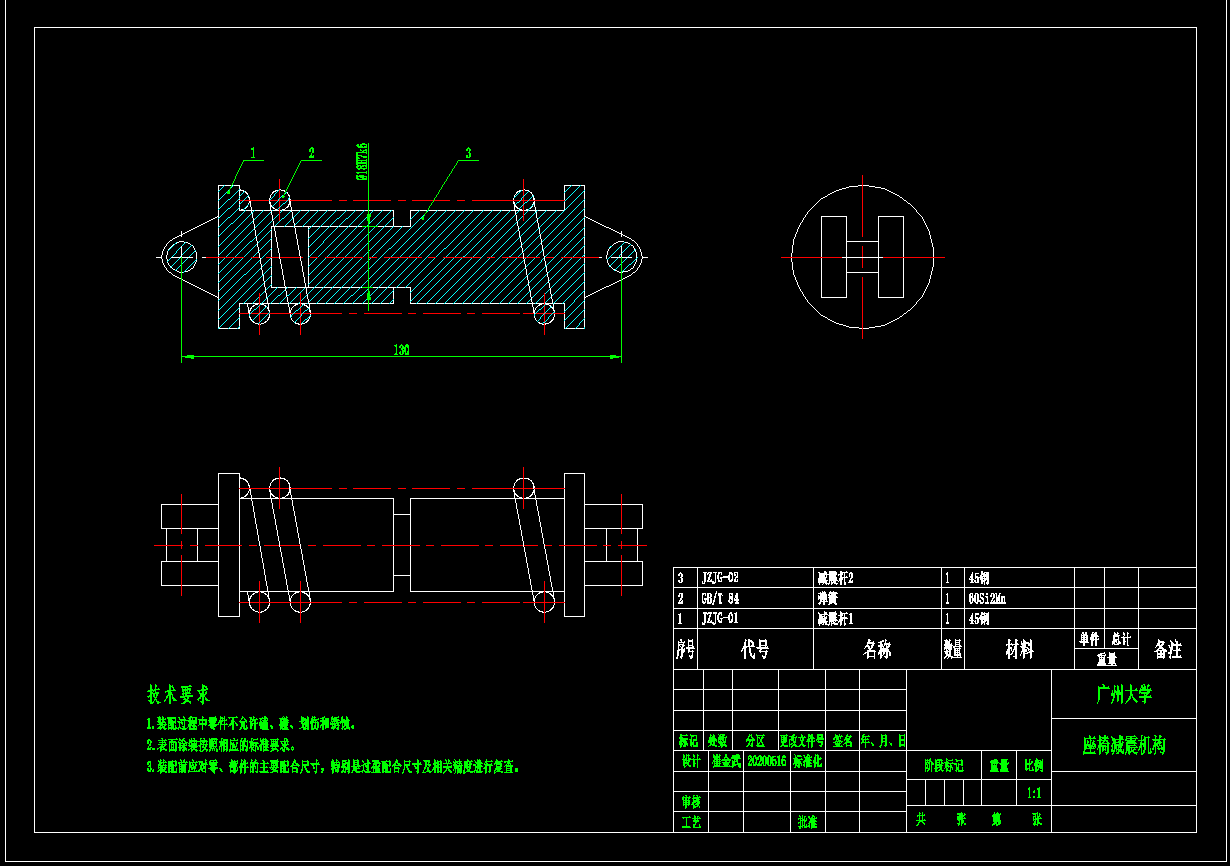Screen dimensions: 1230x866
Task: Select part balloon number 2 label
Action: tap(311, 153)
